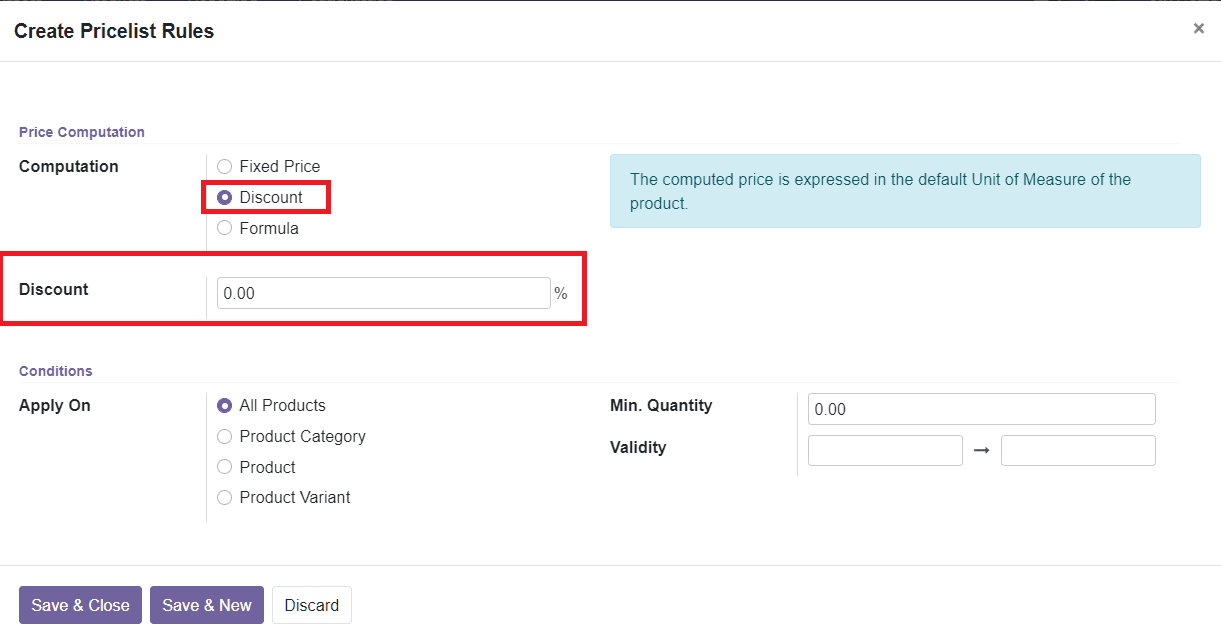Screen dimensions: 1221x644
Task: Click the Save & New button
Action: [x=207, y=605]
